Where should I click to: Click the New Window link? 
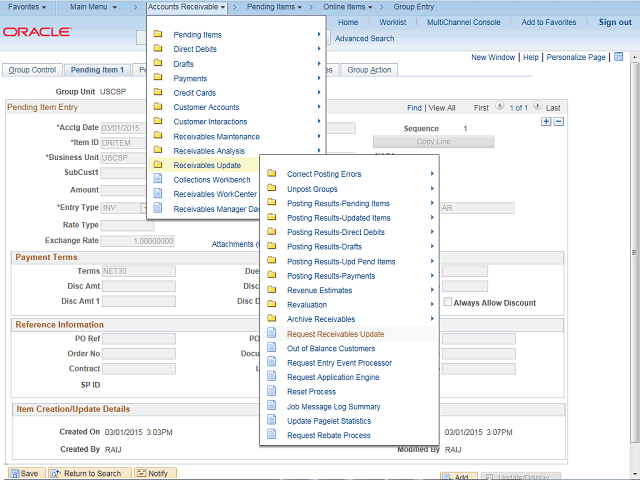click(493, 57)
